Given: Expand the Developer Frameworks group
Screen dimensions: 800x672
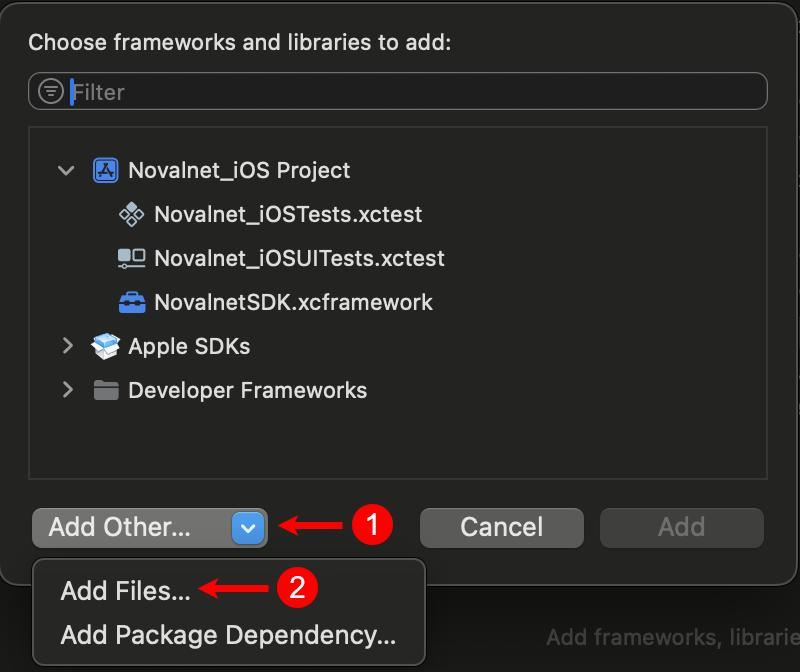Looking at the screenshot, I should [67, 390].
